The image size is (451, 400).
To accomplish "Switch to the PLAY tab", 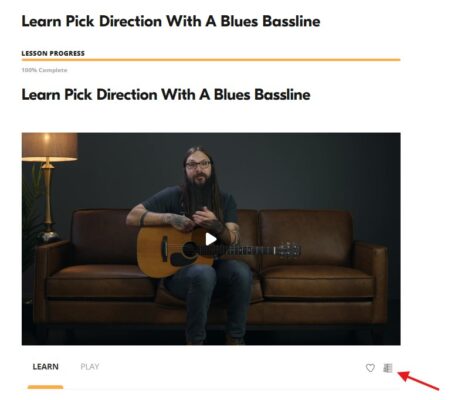I will coord(90,367).
